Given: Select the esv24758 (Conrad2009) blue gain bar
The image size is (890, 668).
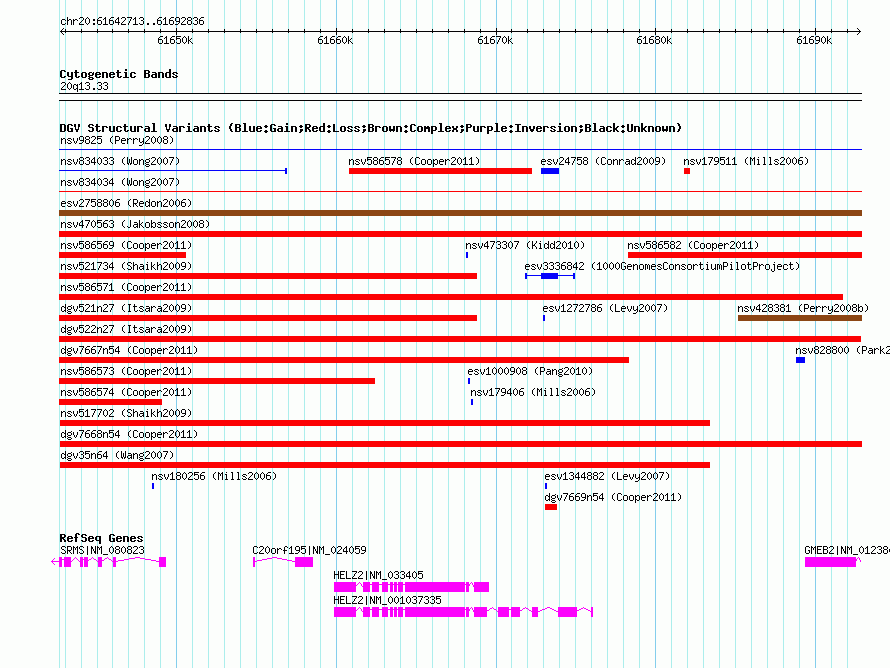Looking at the screenshot, I should [x=550, y=171].
